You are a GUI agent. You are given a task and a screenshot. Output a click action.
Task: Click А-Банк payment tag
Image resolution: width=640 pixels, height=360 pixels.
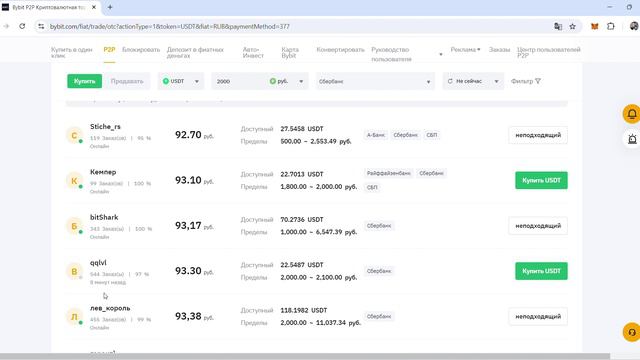coord(376,135)
